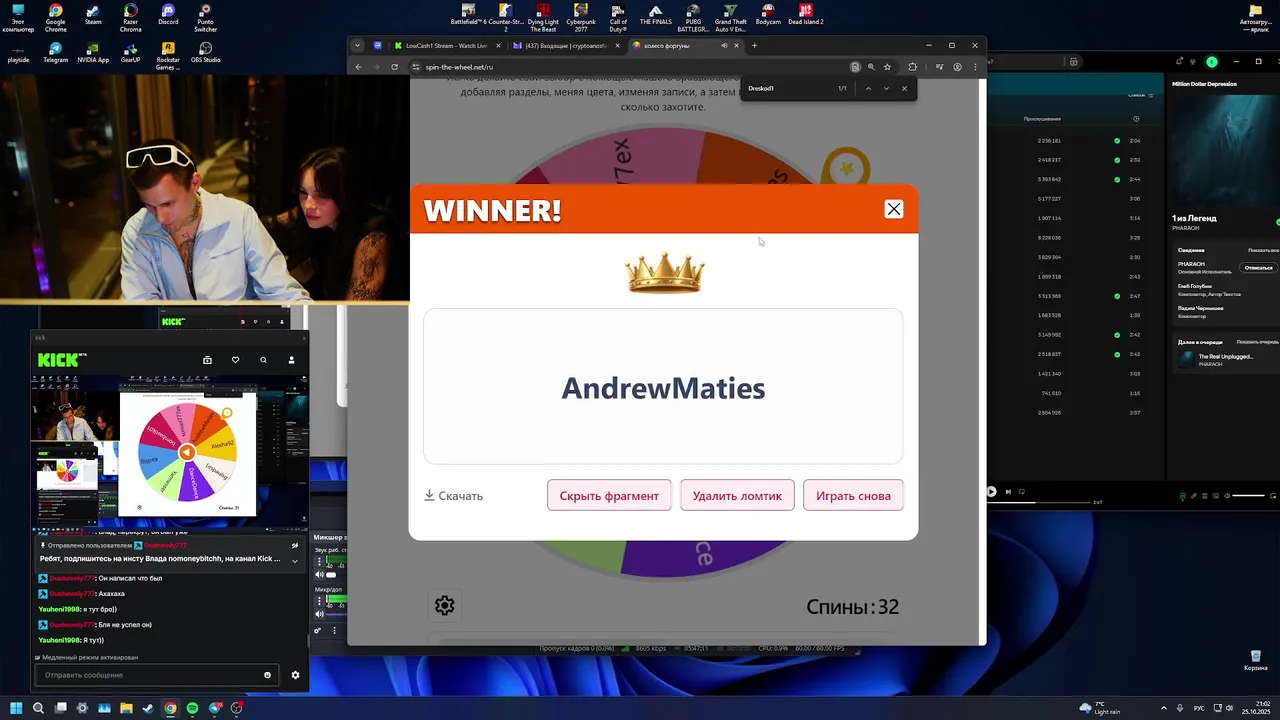Click the Отписаться button for PHARAOH
The height and width of the screenshot is (720, 1280).
click(x=1258, y=268)
